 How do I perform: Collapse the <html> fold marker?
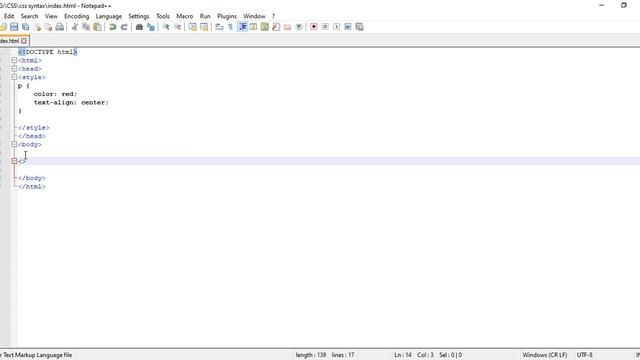(14, 60)
